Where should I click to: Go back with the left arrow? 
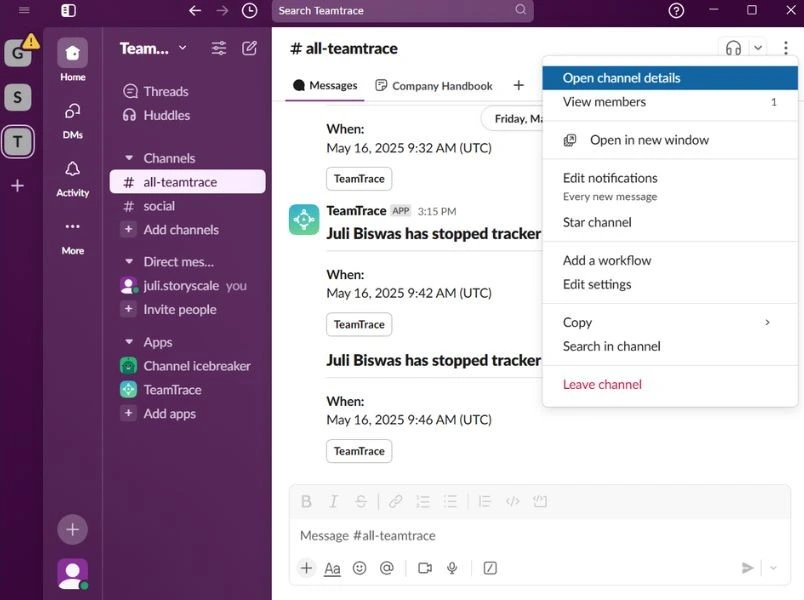point(195,10)
